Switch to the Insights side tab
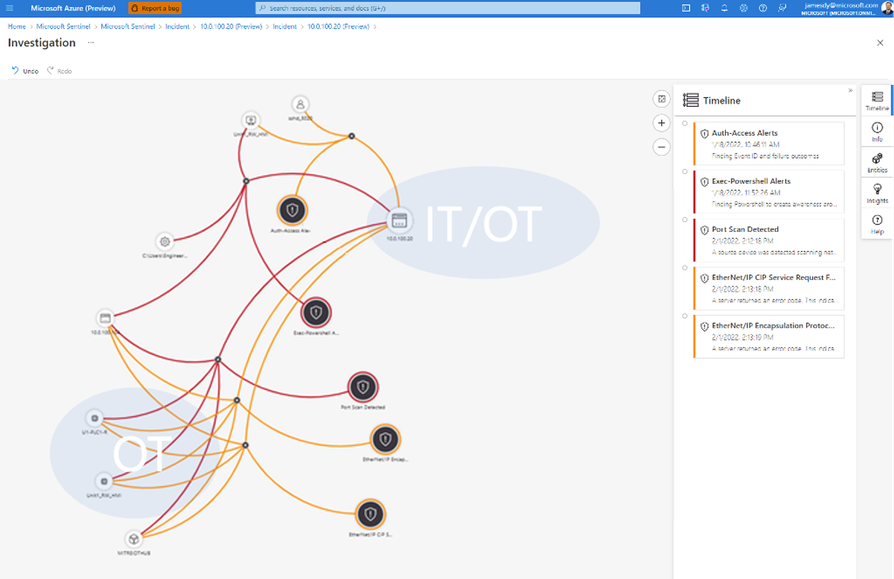The image size is (894, 579). [x=877, y=193]
